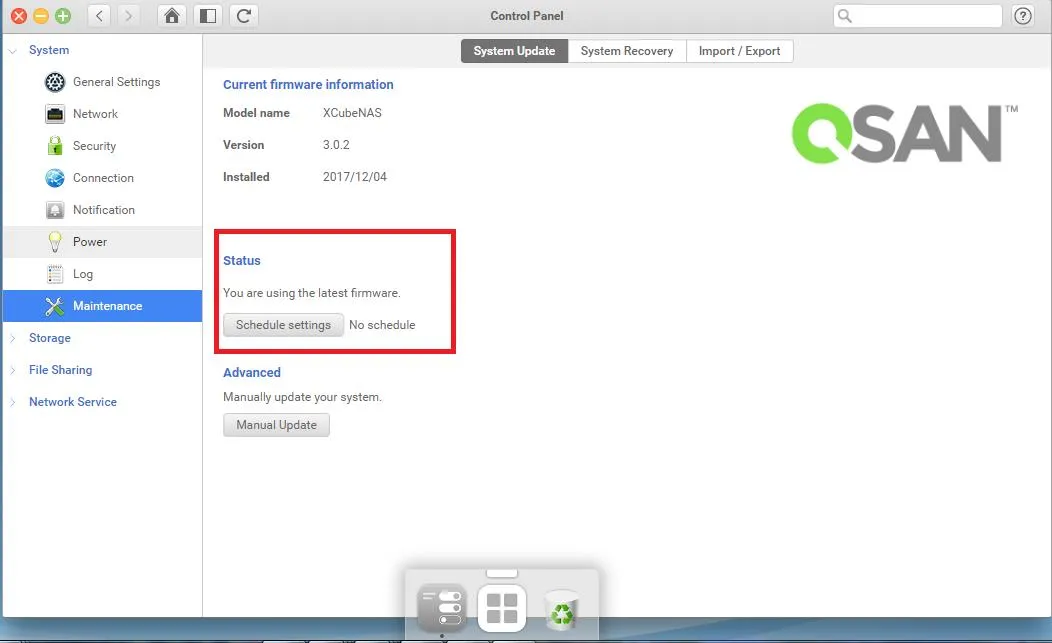Collapse the System section
The image size is (1052, 643).
pos(13,50)
